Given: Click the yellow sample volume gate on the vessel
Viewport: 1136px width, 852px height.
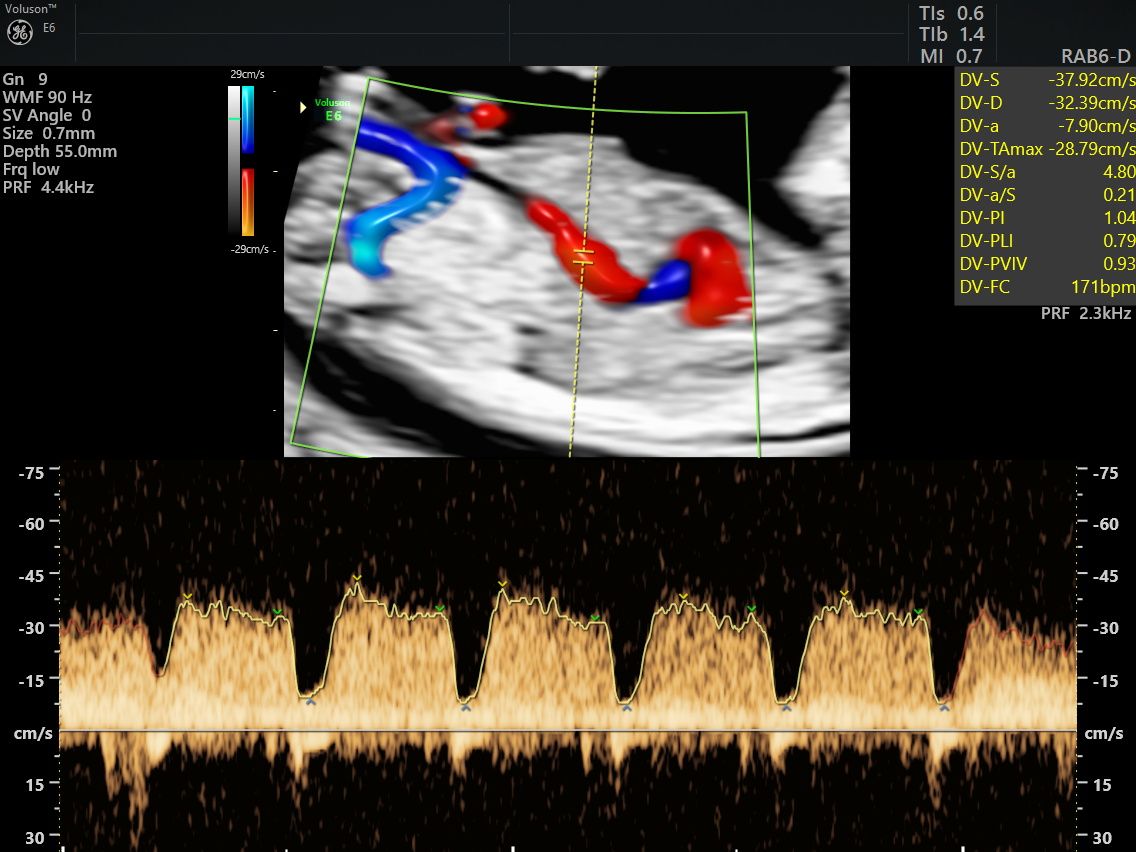Looking at the screenshot, I should 583,256.
